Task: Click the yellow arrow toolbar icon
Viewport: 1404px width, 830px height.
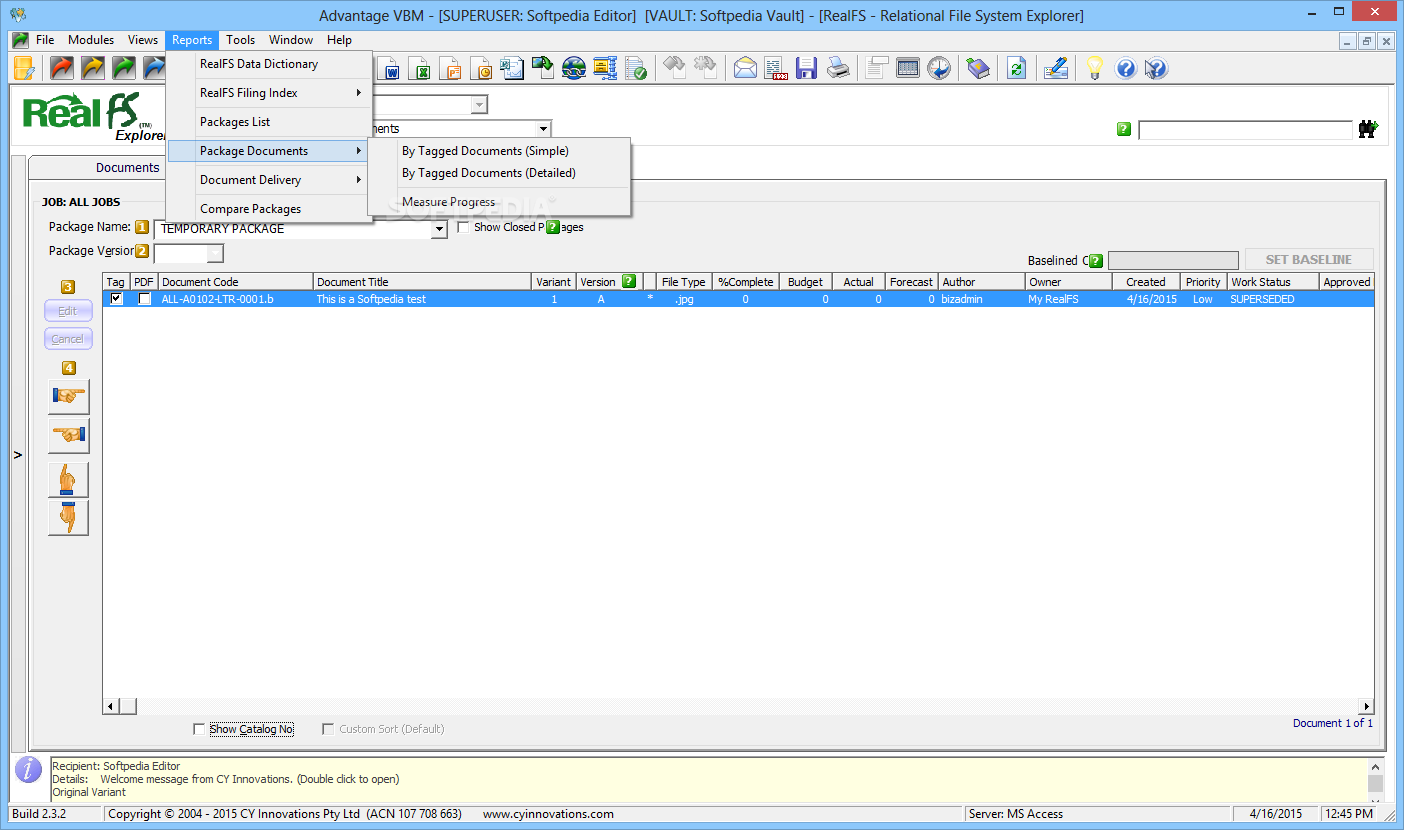Action: pyautogui.click(x=93, y=68)
